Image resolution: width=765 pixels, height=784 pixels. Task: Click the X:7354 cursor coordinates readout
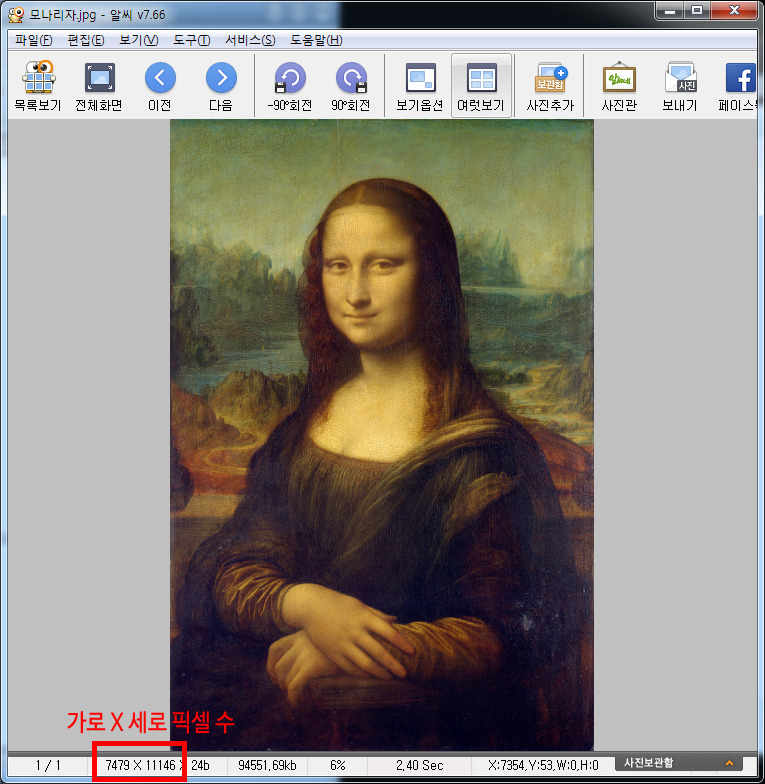click(x=542, y=765)
